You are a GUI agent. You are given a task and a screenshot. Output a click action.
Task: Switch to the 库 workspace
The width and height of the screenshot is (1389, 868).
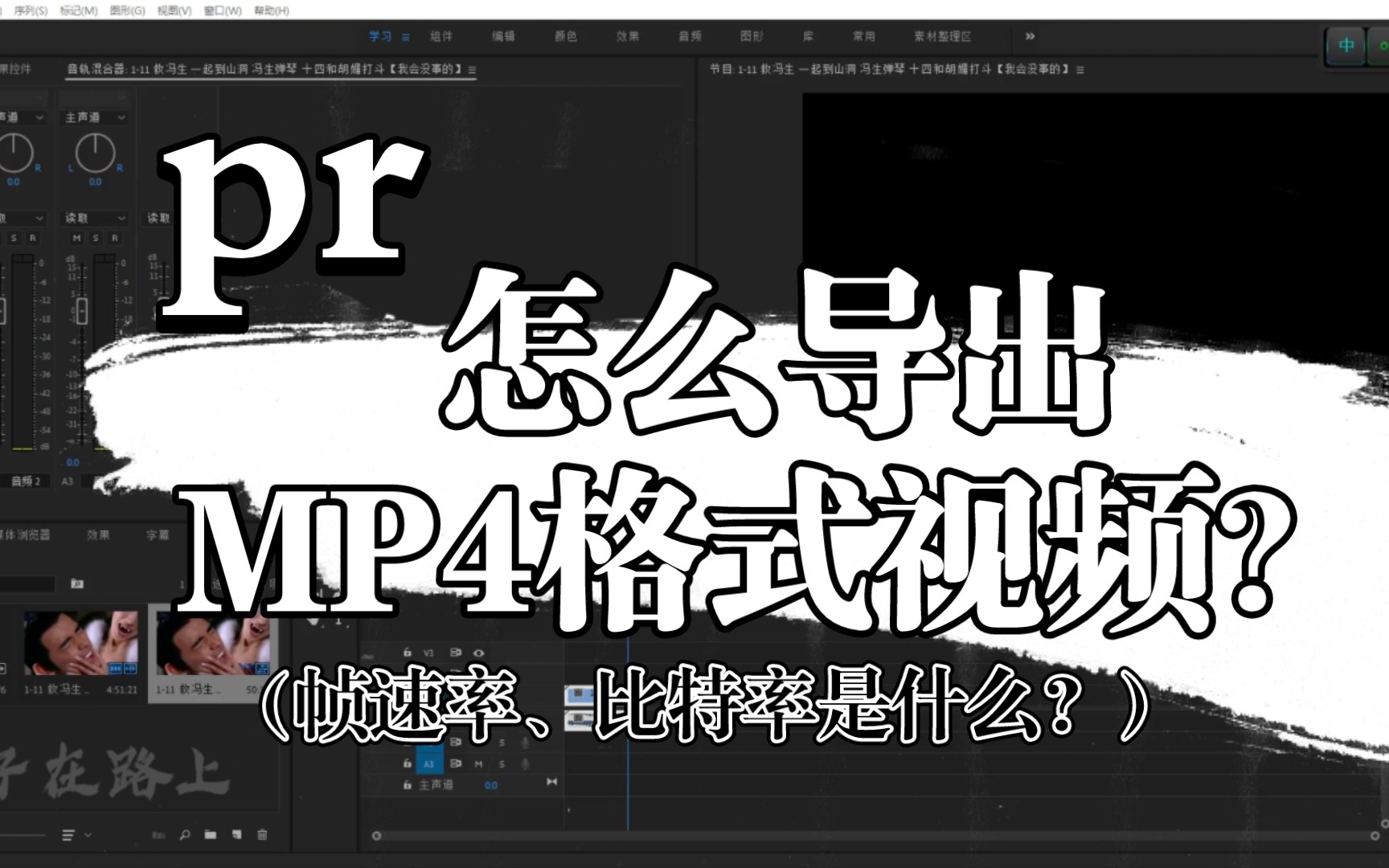808,36
